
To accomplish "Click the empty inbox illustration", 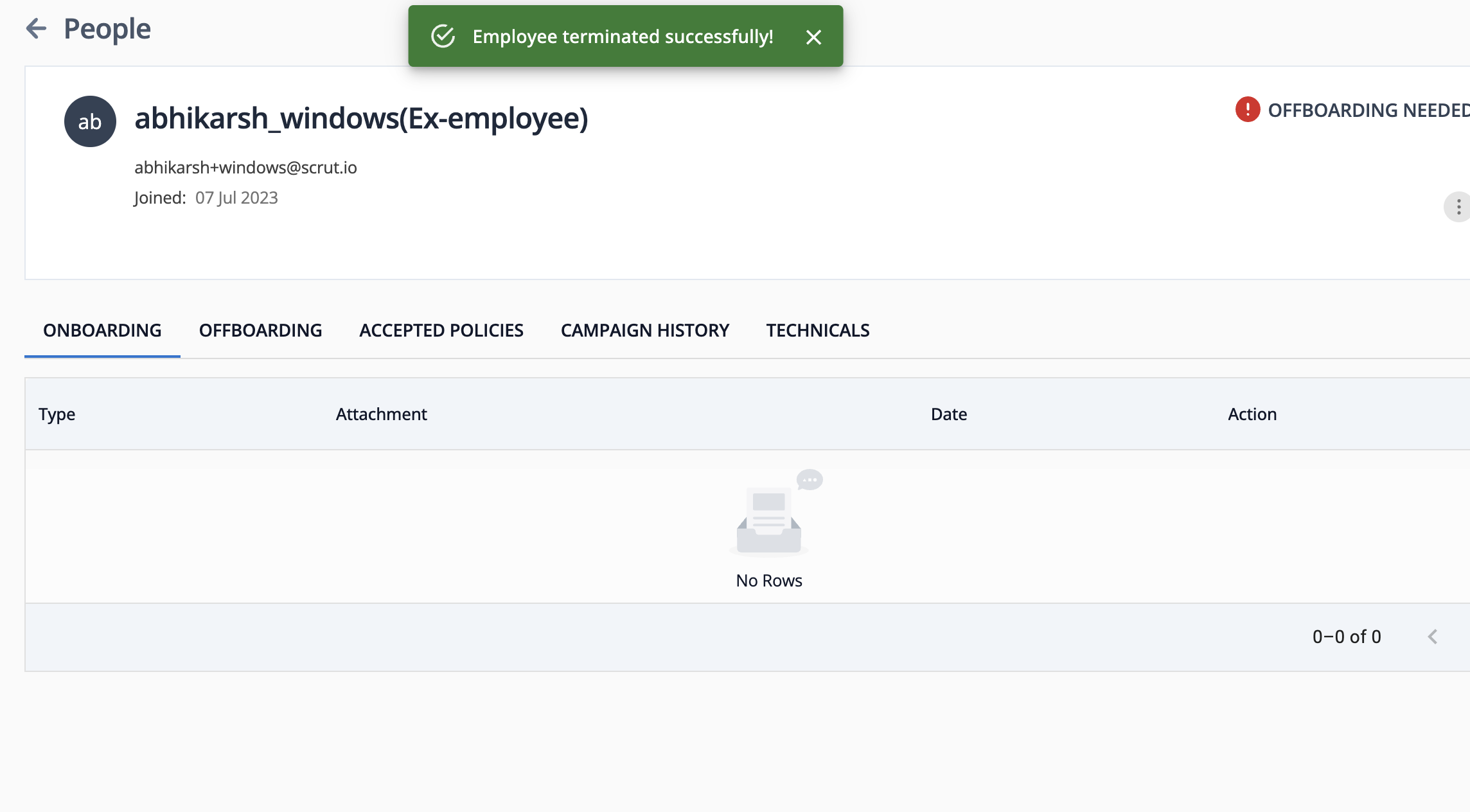I will pos(776,512).
